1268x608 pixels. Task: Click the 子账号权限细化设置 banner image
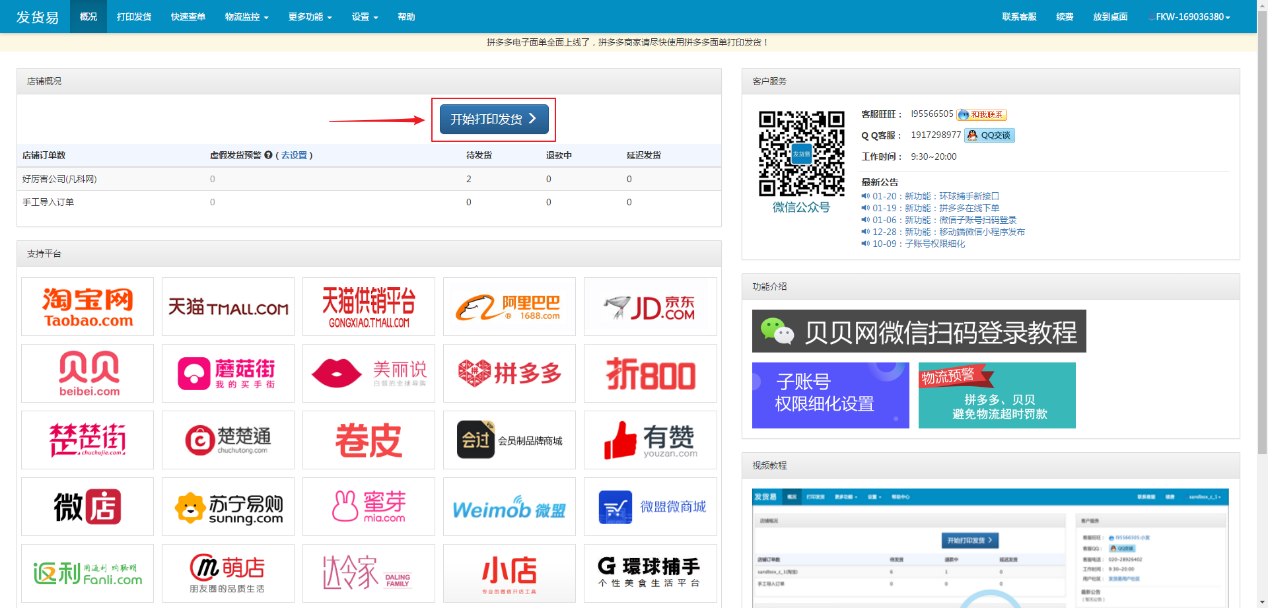click(x=830, y=395)
